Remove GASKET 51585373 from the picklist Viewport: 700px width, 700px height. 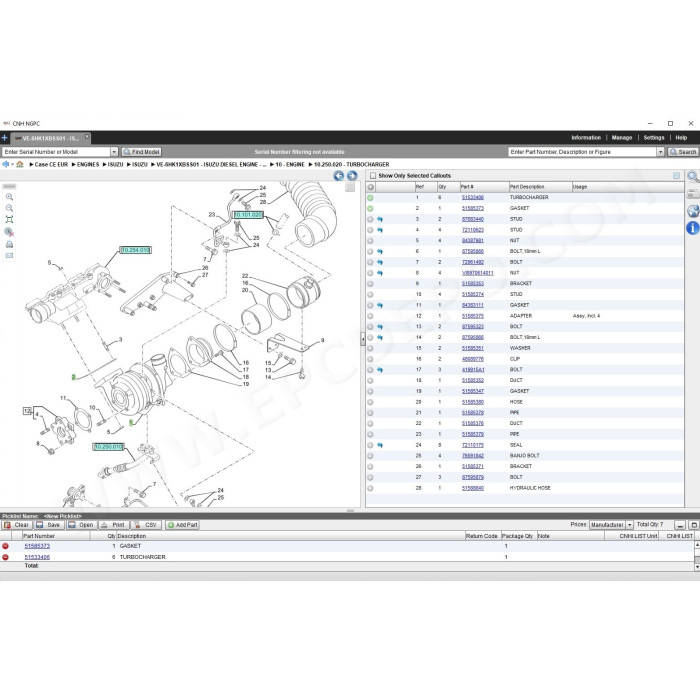5,546
